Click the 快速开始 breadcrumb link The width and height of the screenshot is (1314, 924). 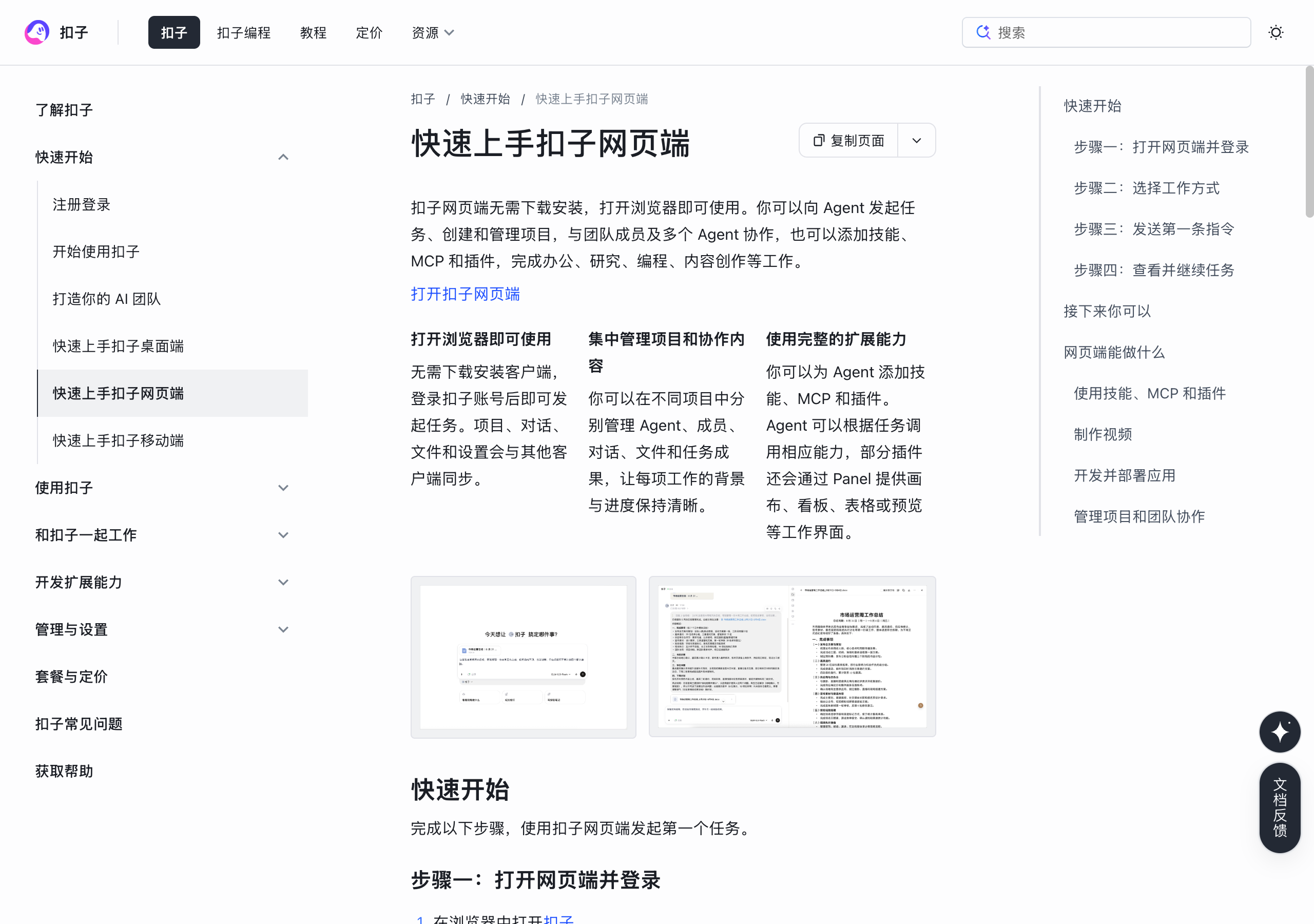[x=486, y=99]
